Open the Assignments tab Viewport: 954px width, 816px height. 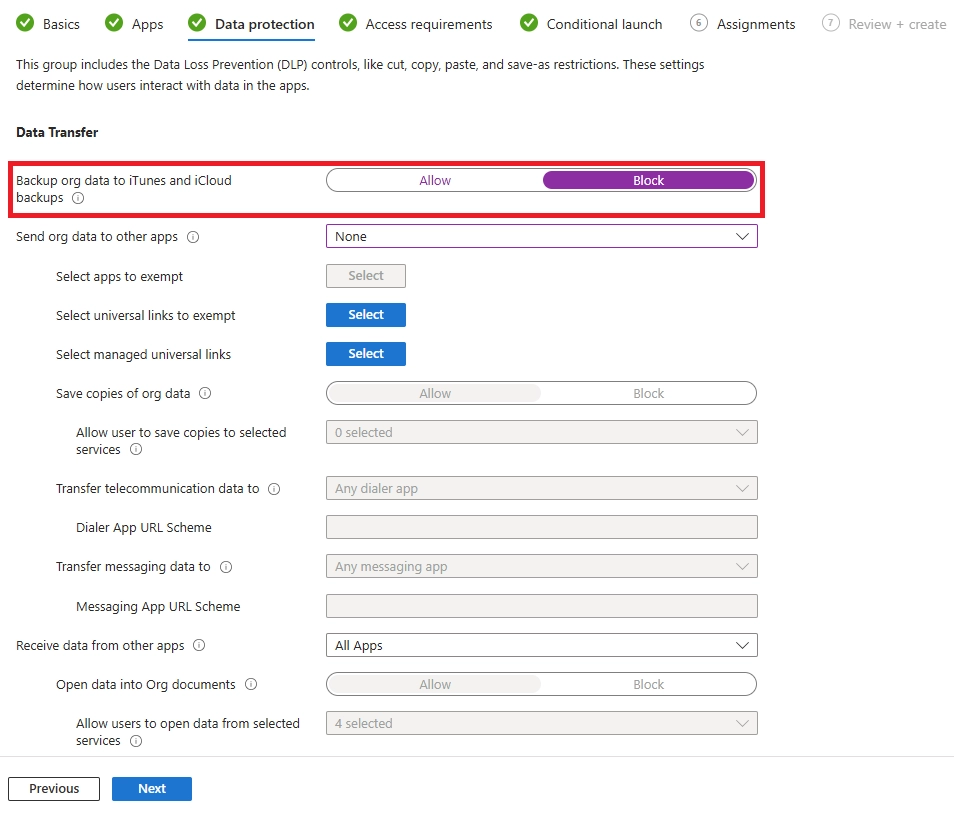click(x=756, y=24)
